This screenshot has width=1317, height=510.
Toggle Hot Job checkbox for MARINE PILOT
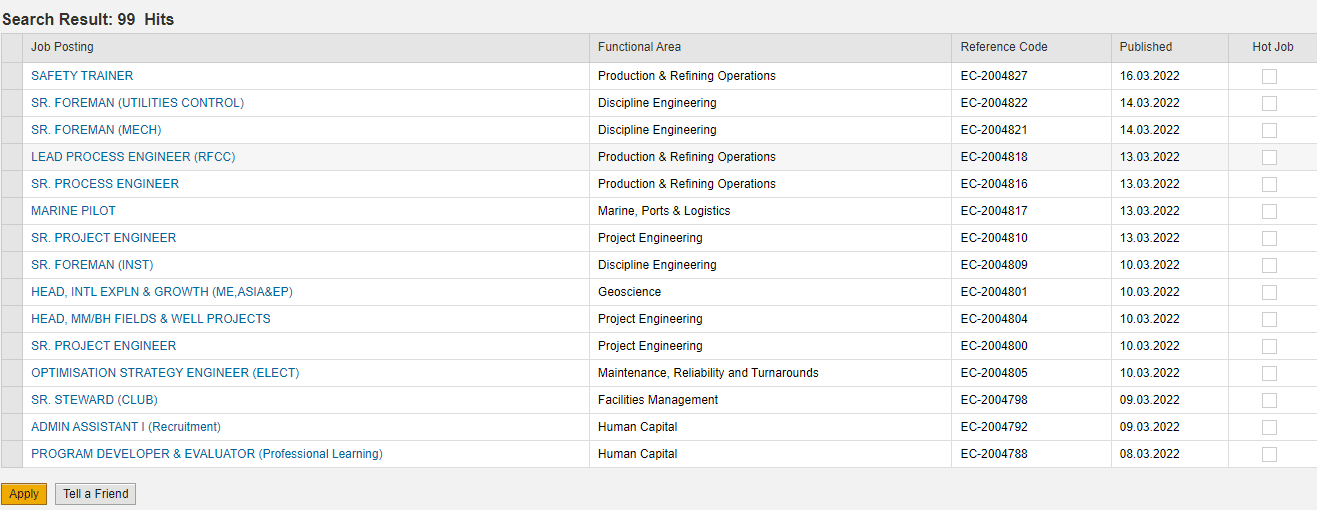(x=1269, y=211)
